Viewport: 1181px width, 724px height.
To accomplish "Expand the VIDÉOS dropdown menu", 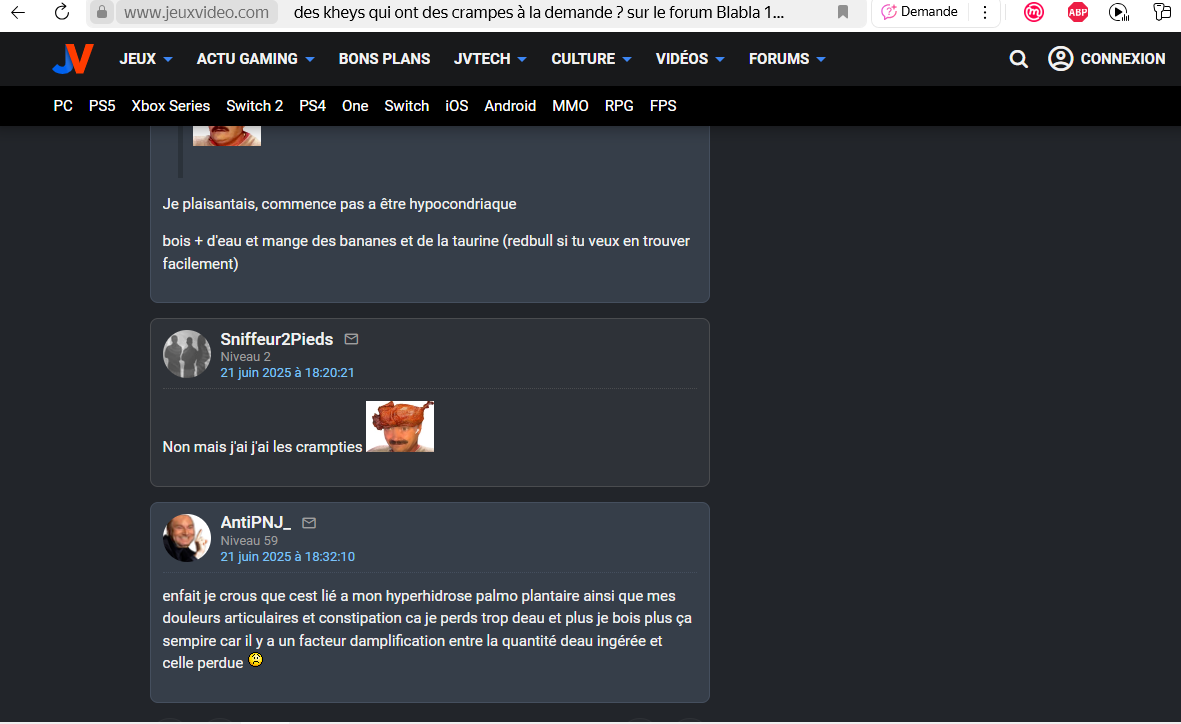I will pos(690,59).
